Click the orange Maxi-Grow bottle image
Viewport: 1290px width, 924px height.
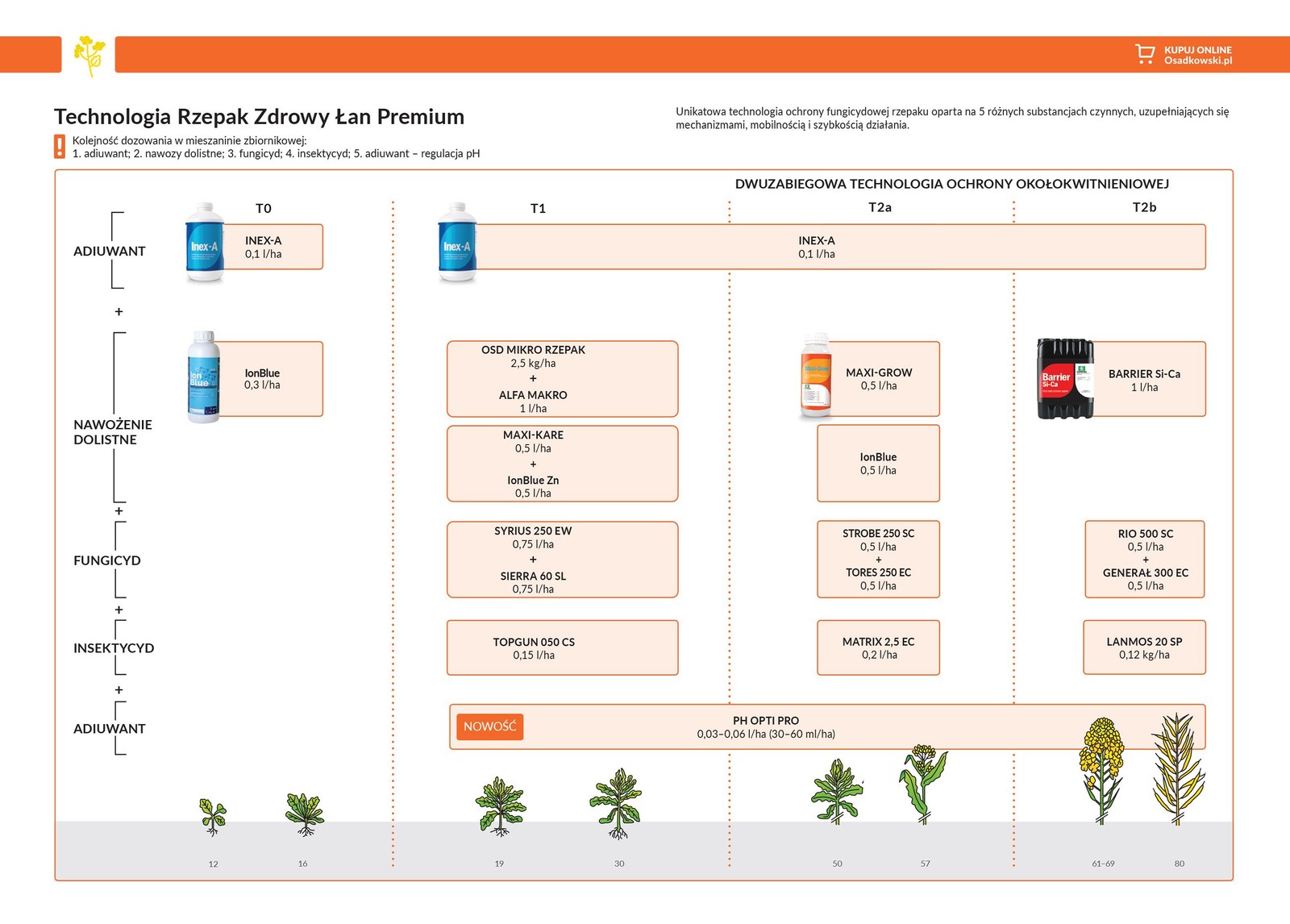pos(816,377)
